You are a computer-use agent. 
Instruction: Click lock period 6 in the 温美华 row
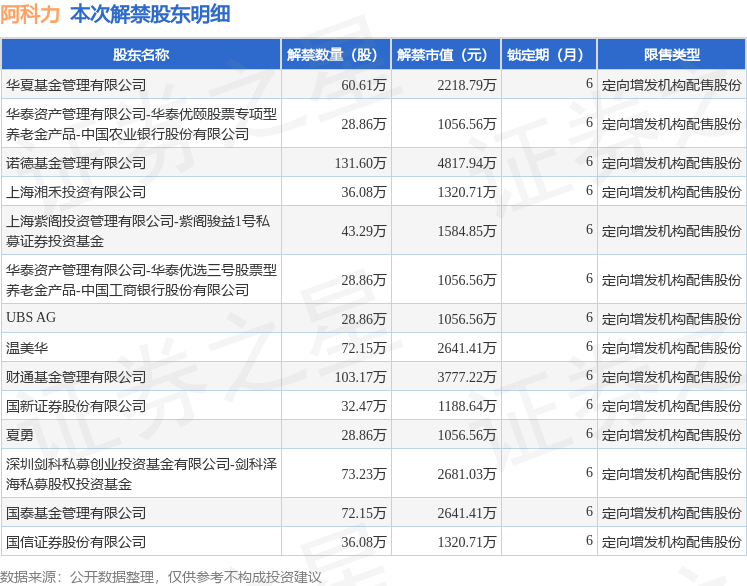tap(589, 346)
